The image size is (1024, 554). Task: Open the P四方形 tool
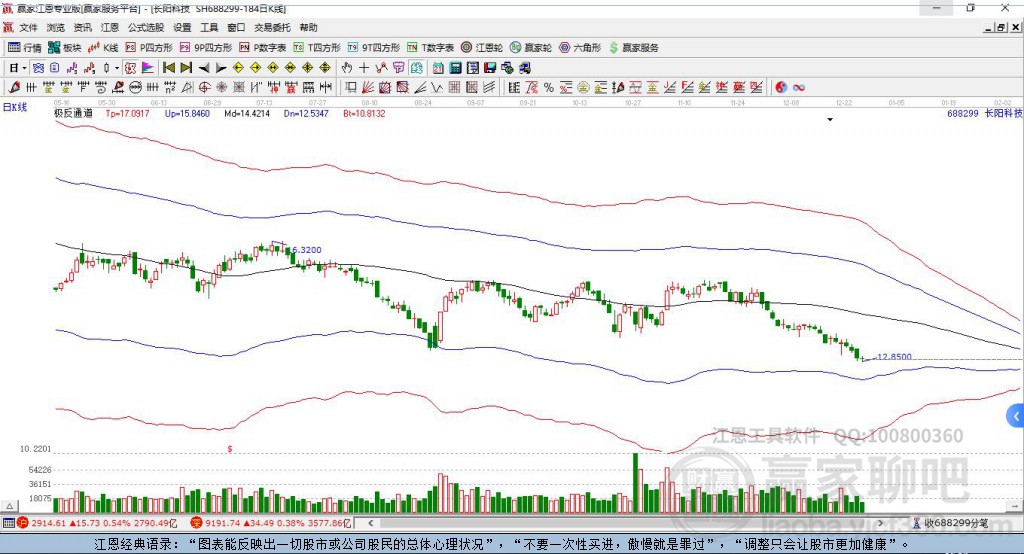click(x=149, y=48)
